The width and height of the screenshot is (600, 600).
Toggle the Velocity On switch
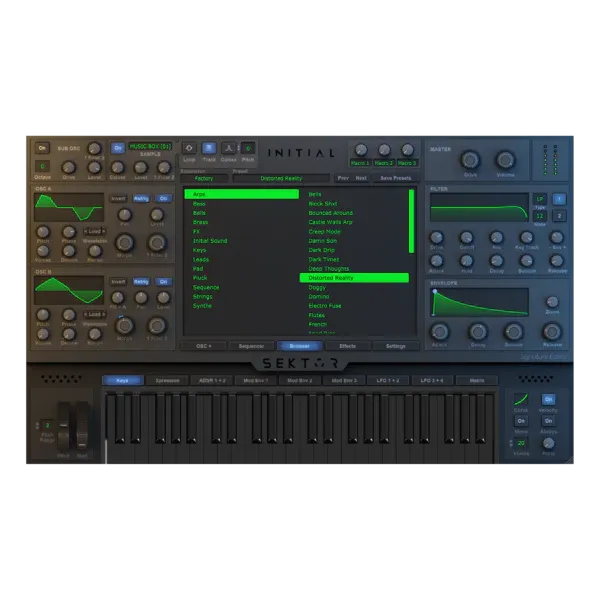[x=548, y=399]
